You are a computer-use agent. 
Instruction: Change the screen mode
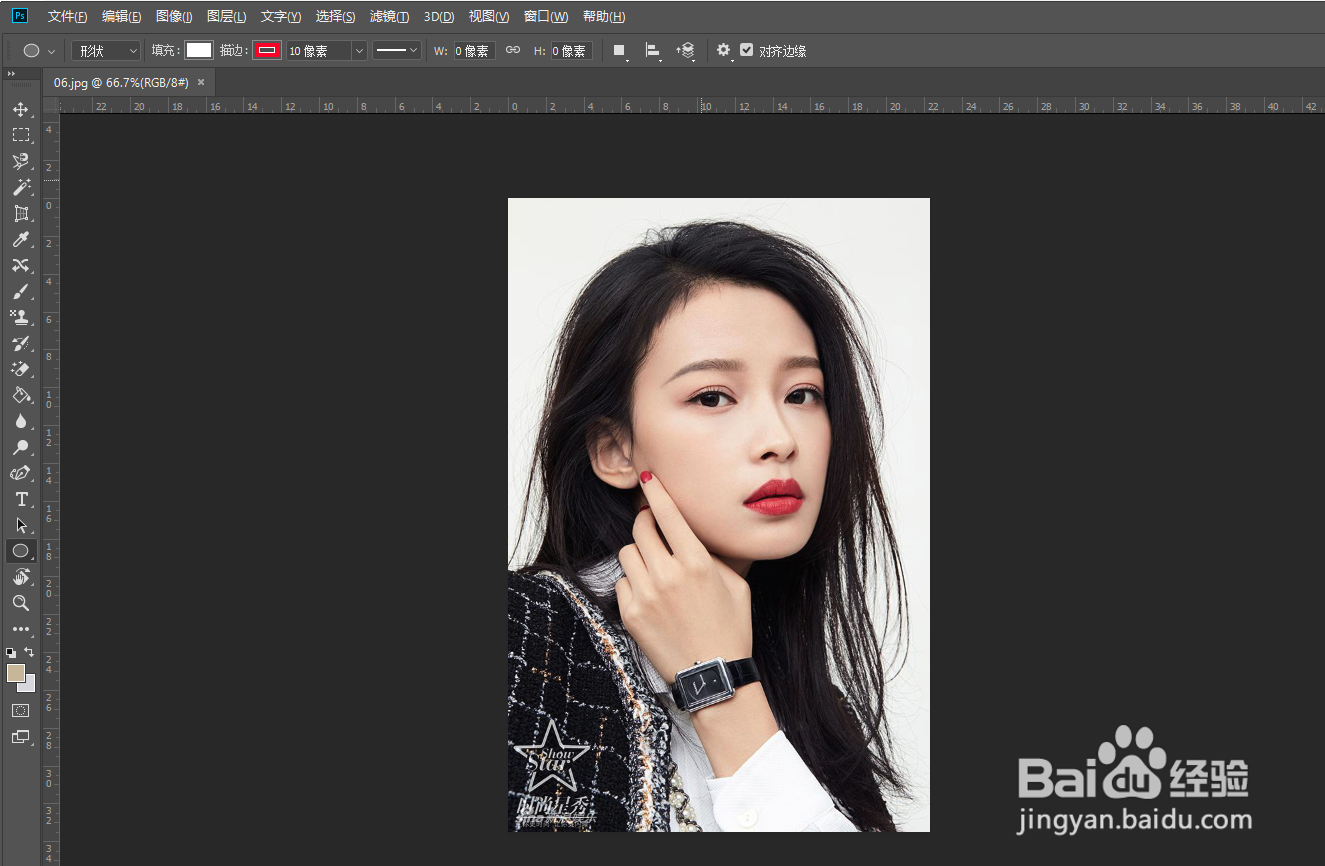20,737
